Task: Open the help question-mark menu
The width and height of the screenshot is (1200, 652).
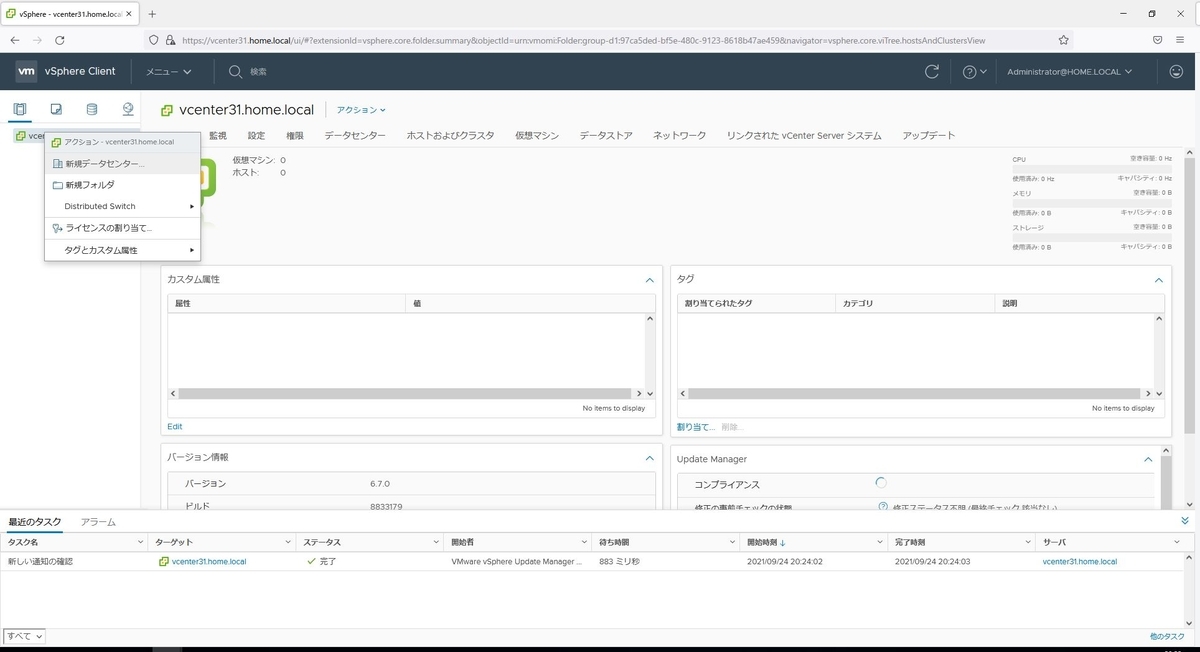Action: (x=974, y=72)
